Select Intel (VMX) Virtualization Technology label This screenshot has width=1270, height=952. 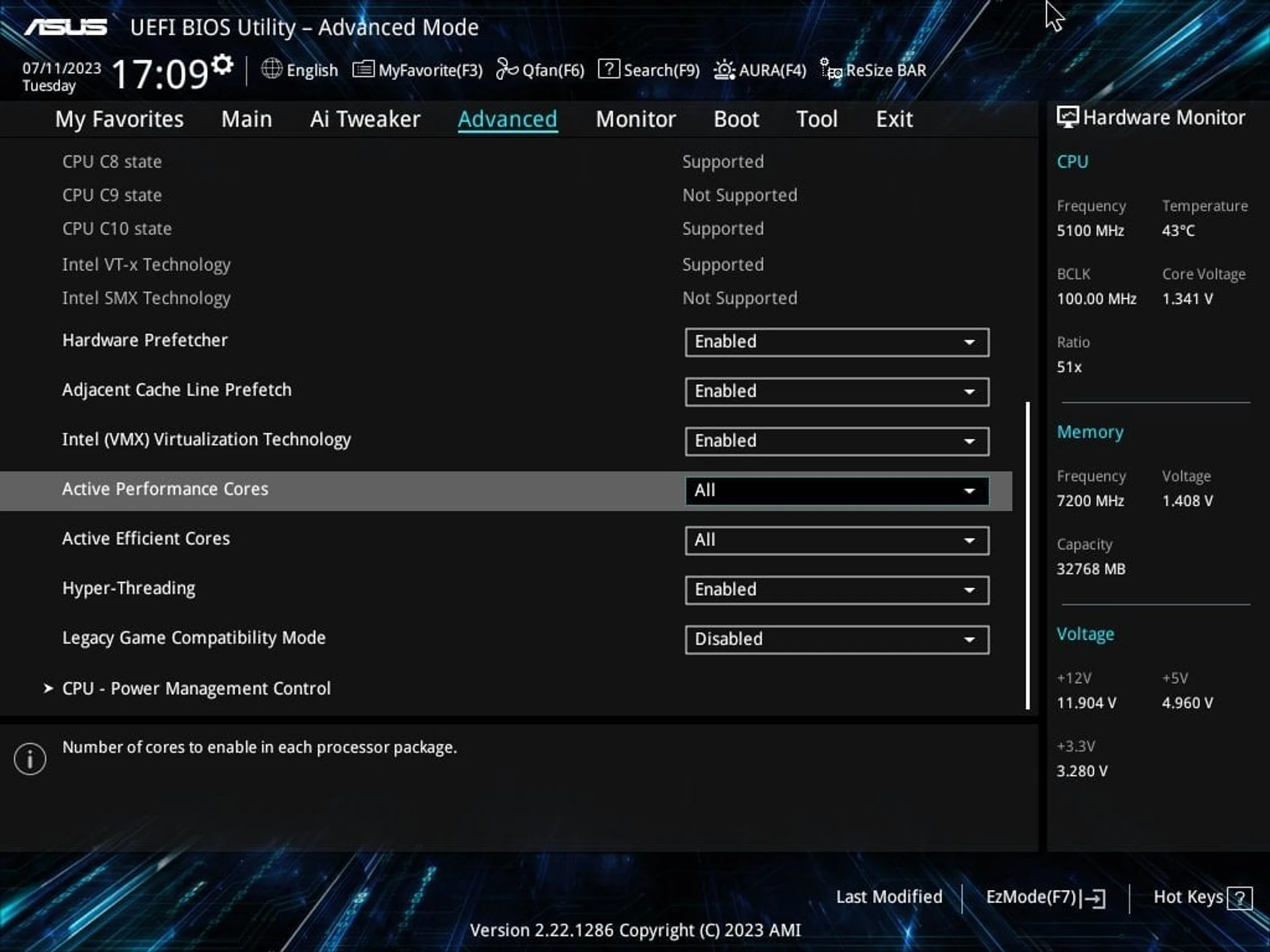(x=206, y=440)
